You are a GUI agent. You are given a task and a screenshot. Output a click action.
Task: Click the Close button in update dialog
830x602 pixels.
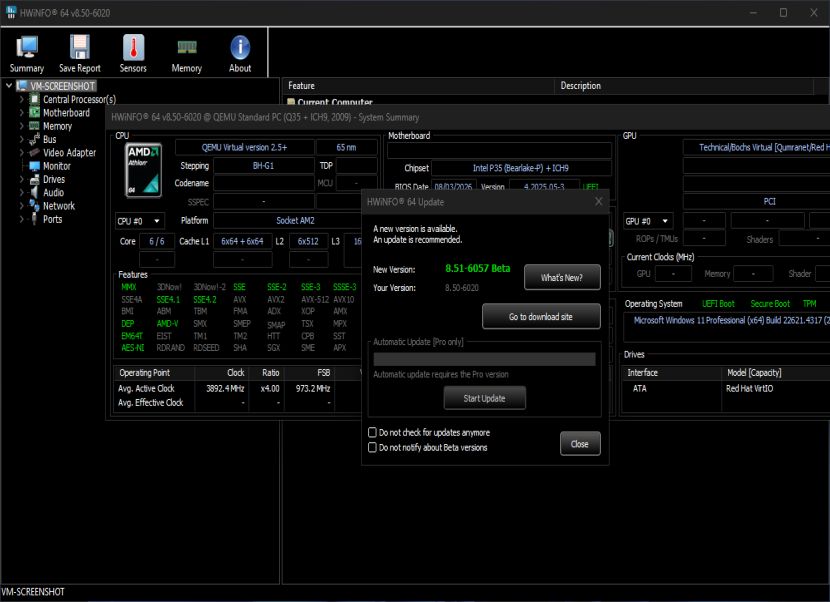580,444
